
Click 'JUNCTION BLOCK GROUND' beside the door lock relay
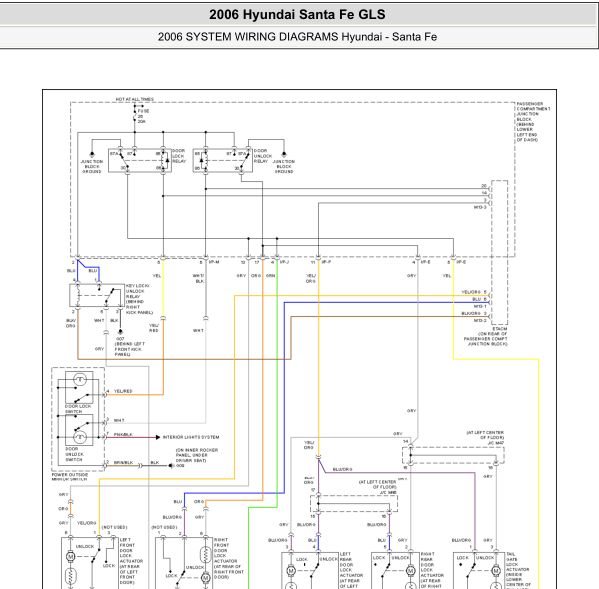tap(92, 167)
